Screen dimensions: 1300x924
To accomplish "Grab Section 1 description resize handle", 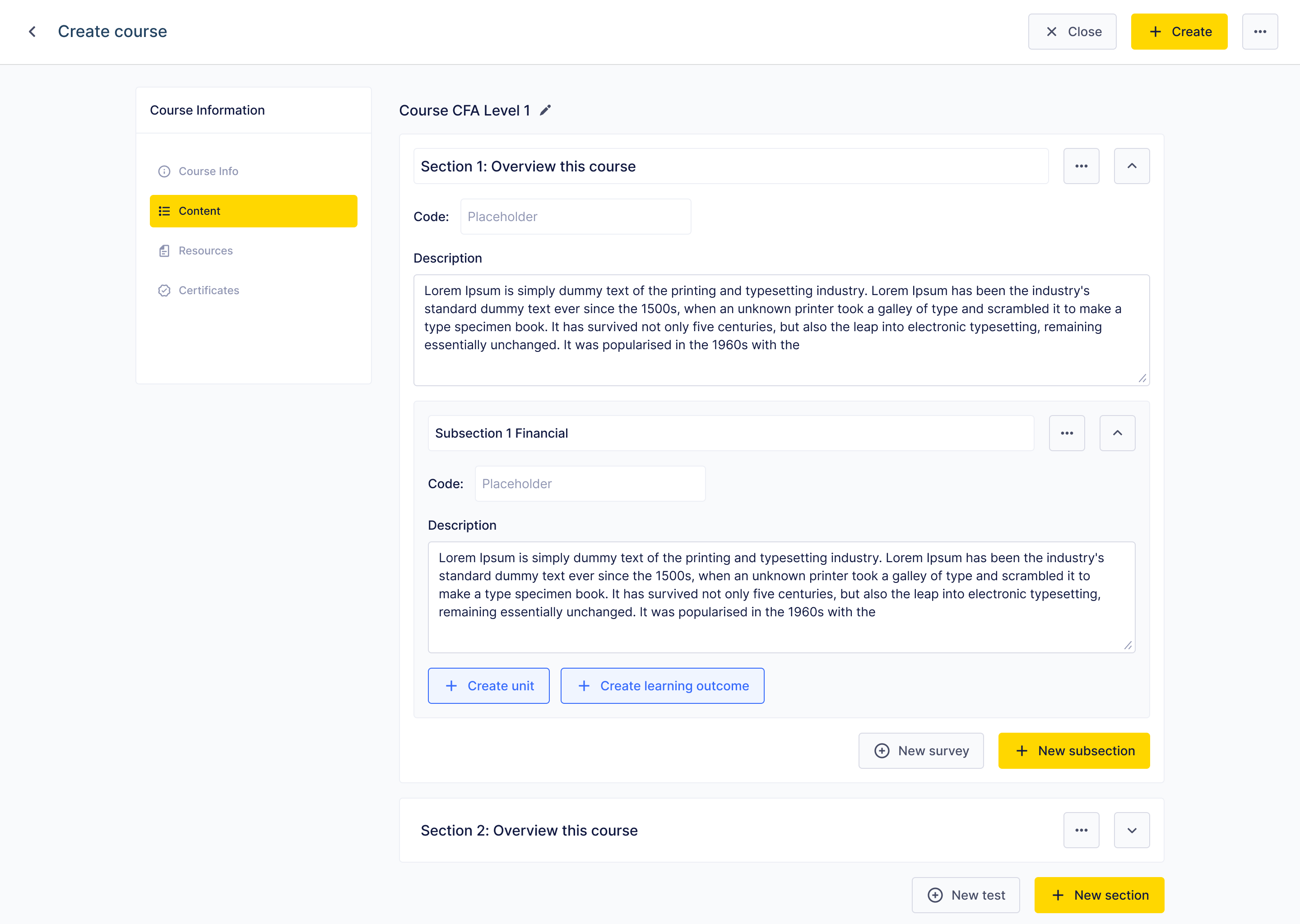I will tap(1142, 379).
